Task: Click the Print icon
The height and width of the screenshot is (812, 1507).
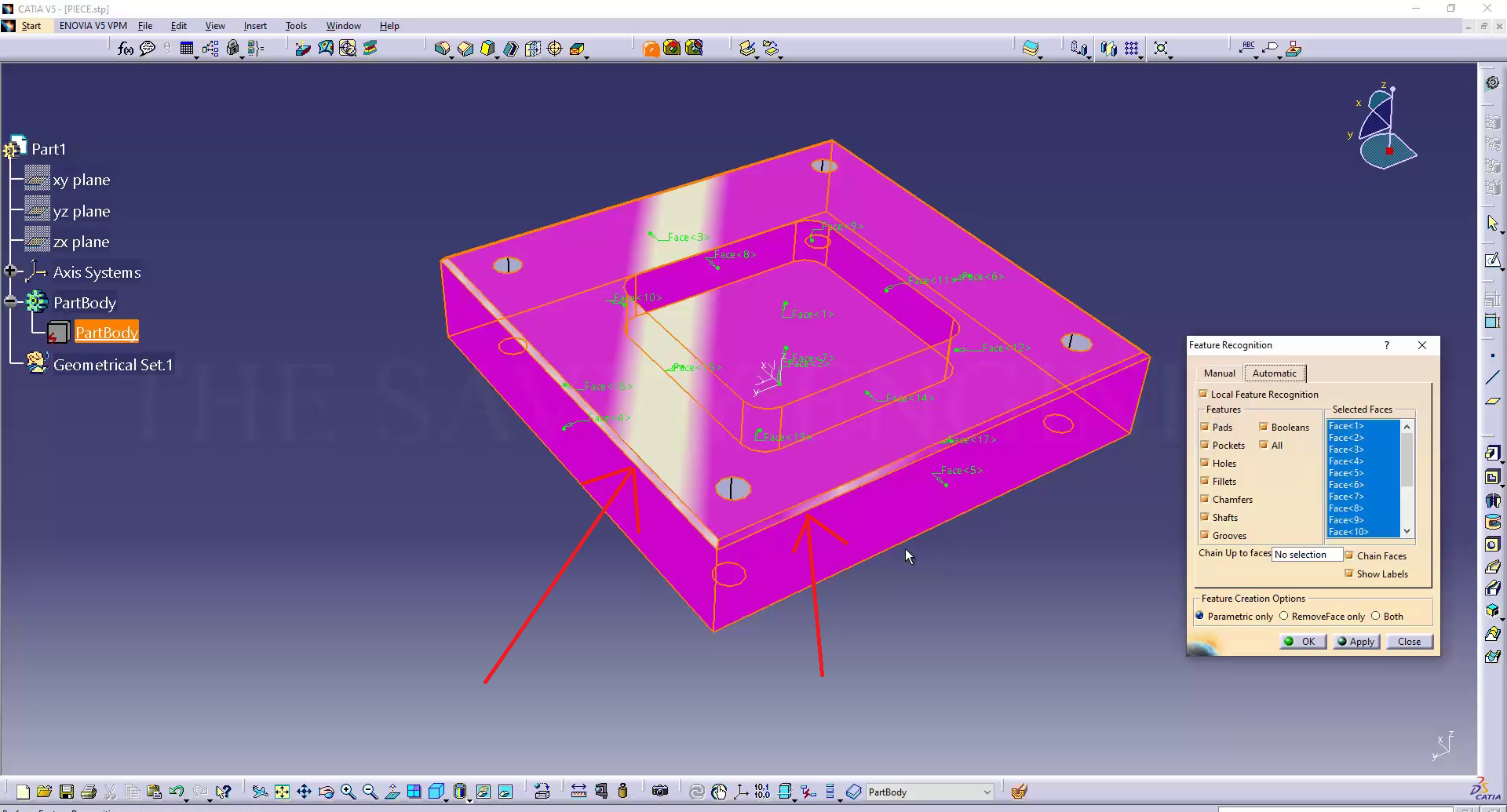Action: [x=89, y=792]
